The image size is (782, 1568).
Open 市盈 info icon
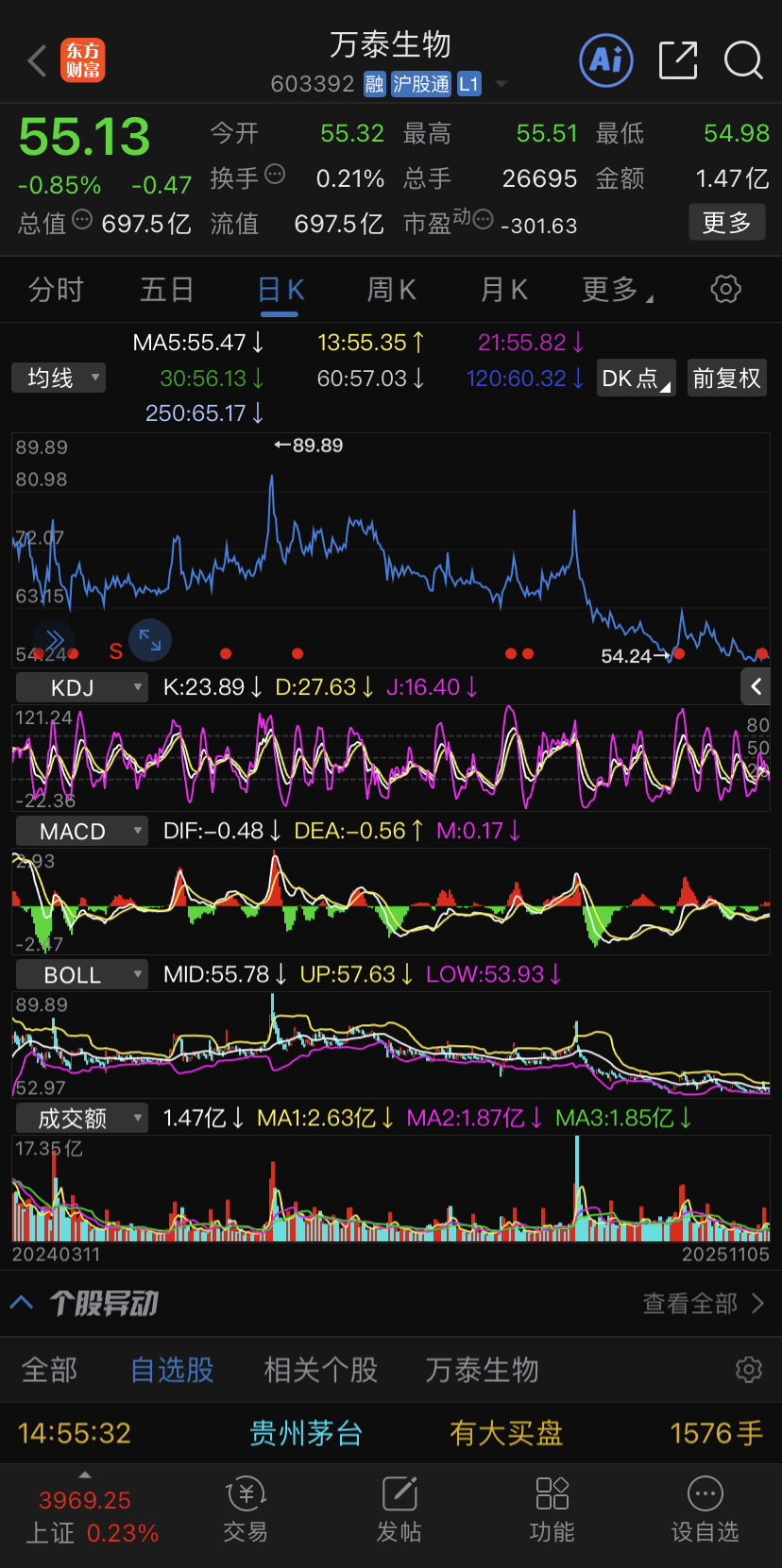pos(483,220)
